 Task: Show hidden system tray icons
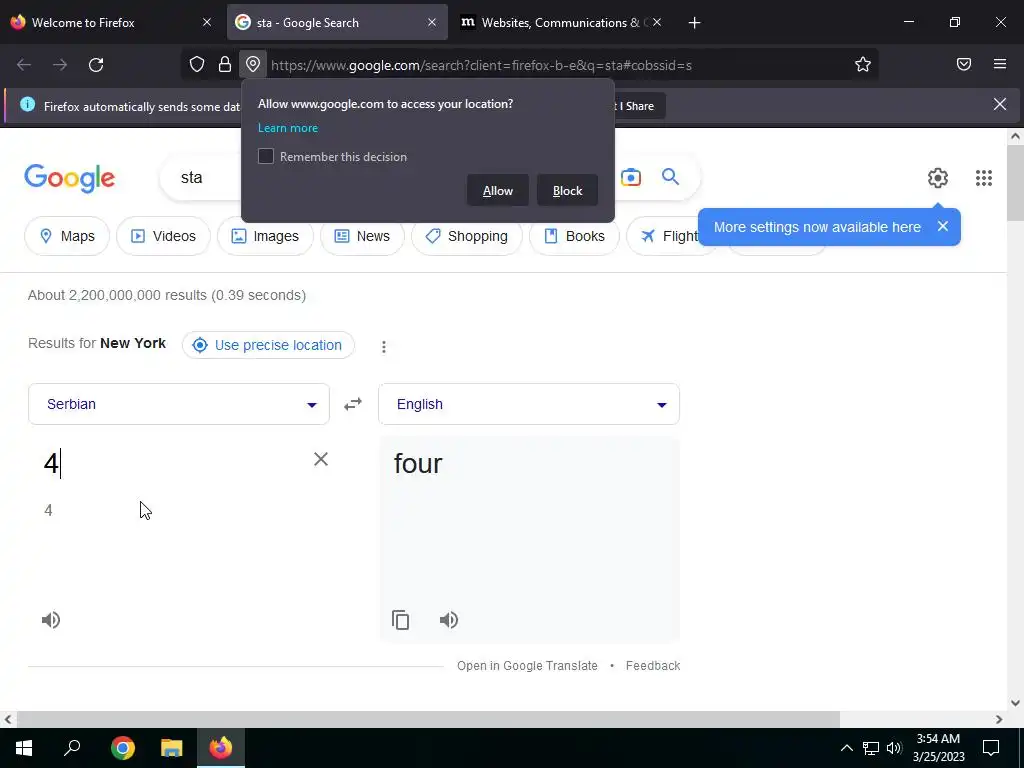coord(846,748)
